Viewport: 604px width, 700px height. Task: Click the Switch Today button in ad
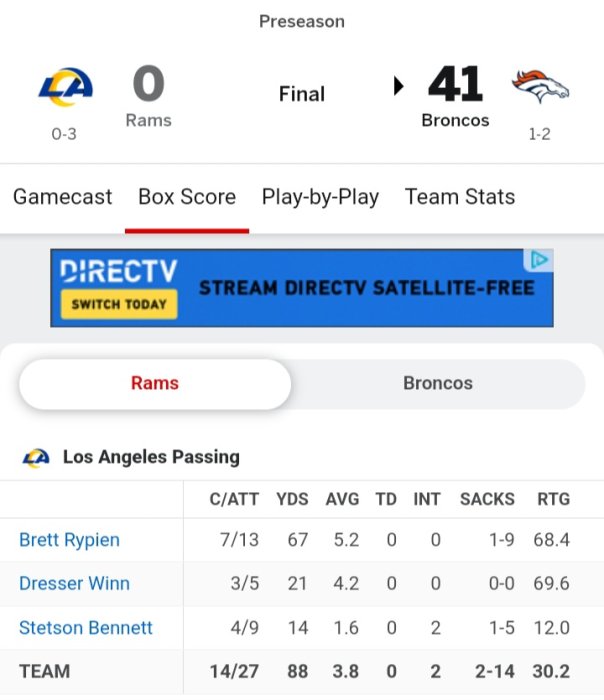point(119,304)
